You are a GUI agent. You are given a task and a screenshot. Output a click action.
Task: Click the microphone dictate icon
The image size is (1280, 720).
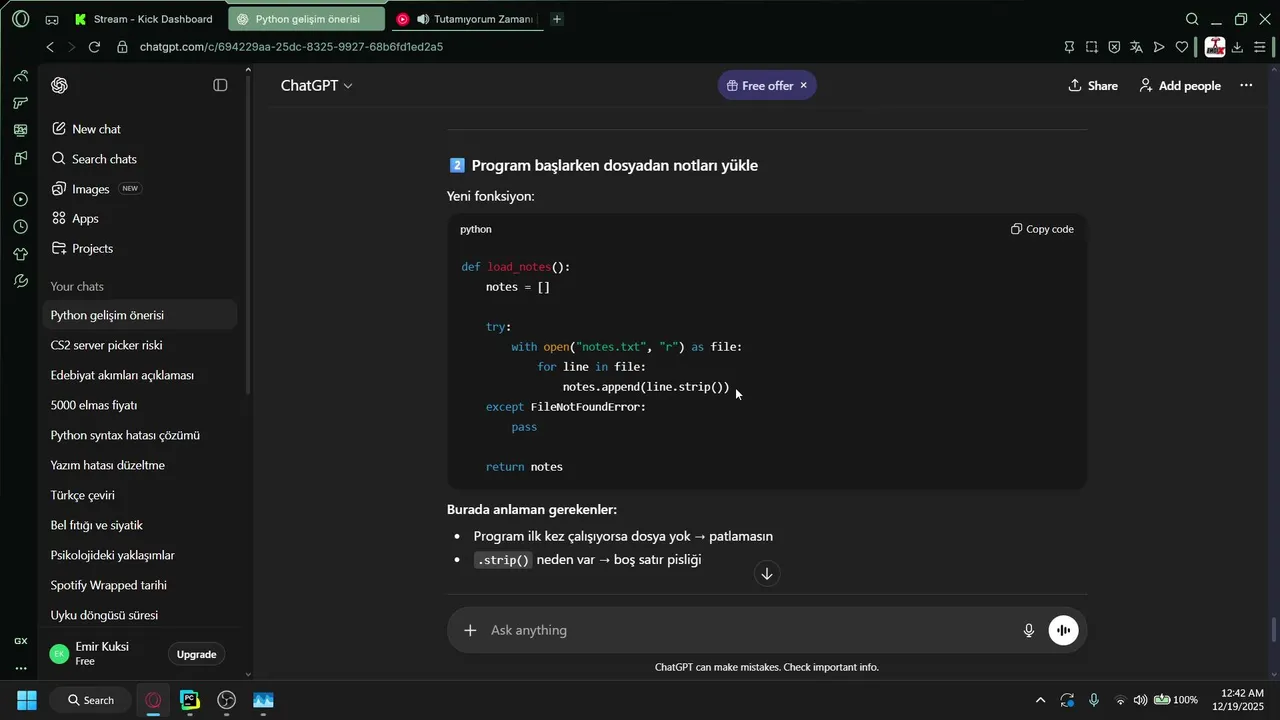coord(1028,630)
